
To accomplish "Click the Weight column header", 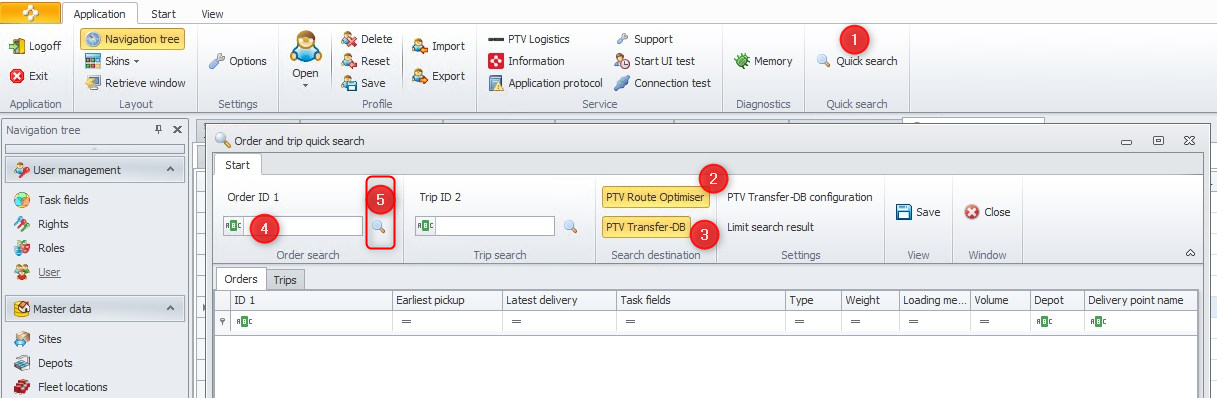I will pyautogui.click(x=870, y=300).
